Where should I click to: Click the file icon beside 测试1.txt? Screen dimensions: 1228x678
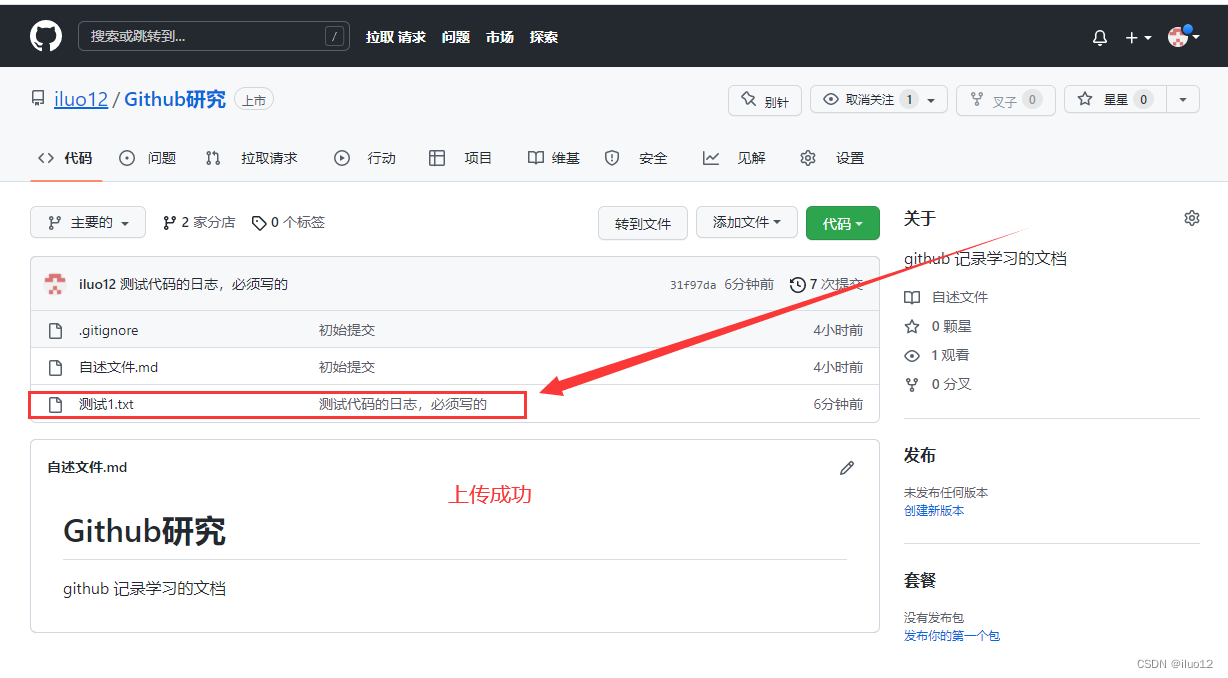pyautogui.click(x=56, y=404)
